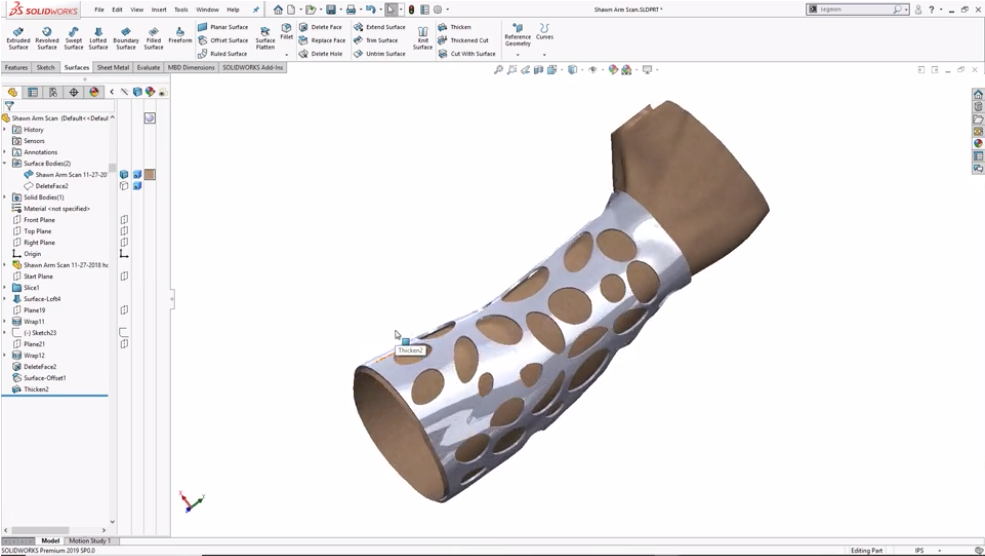Click the Thickened Cut tool
The height and width of the screenshot is (556, 985).
point(463,40)
